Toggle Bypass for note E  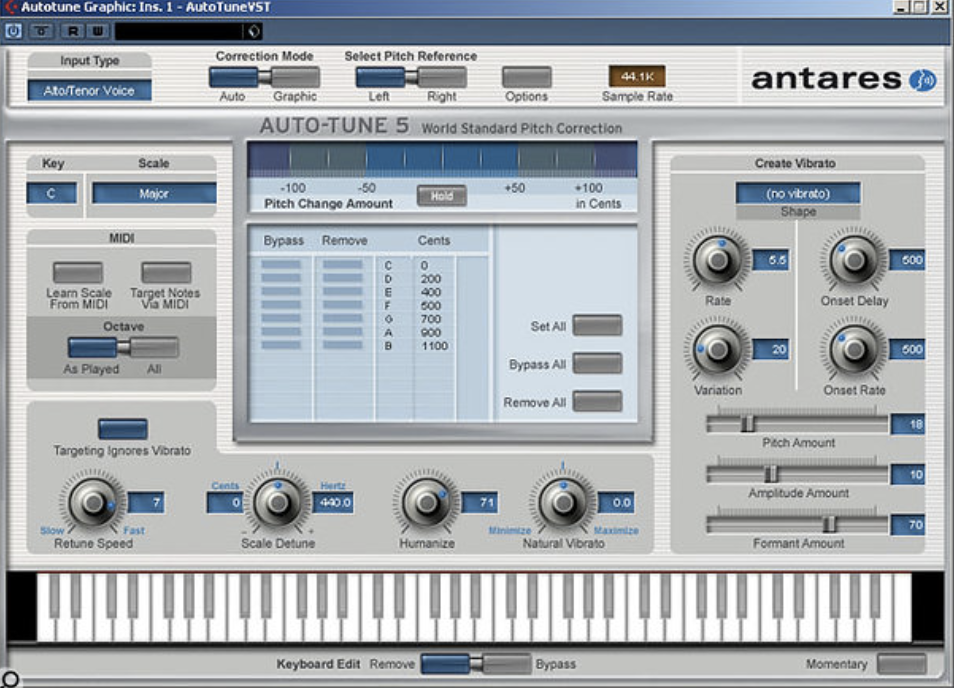[x=281, y=291]
